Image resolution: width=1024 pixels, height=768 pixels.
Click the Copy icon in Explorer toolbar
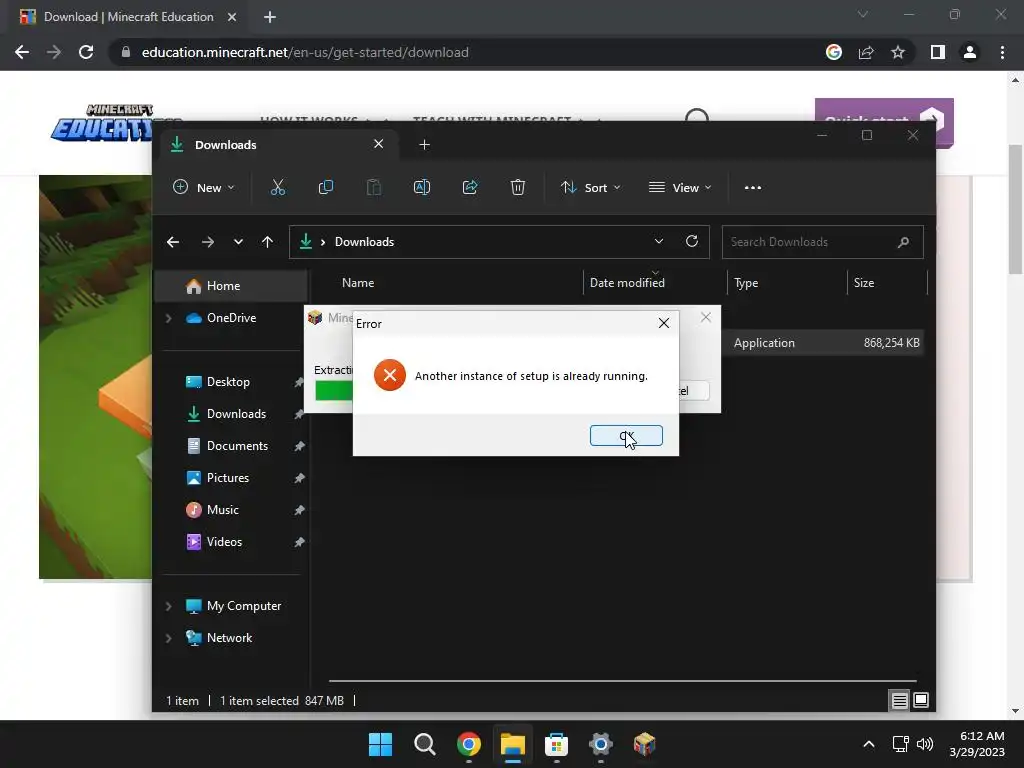tap(325, 187)
